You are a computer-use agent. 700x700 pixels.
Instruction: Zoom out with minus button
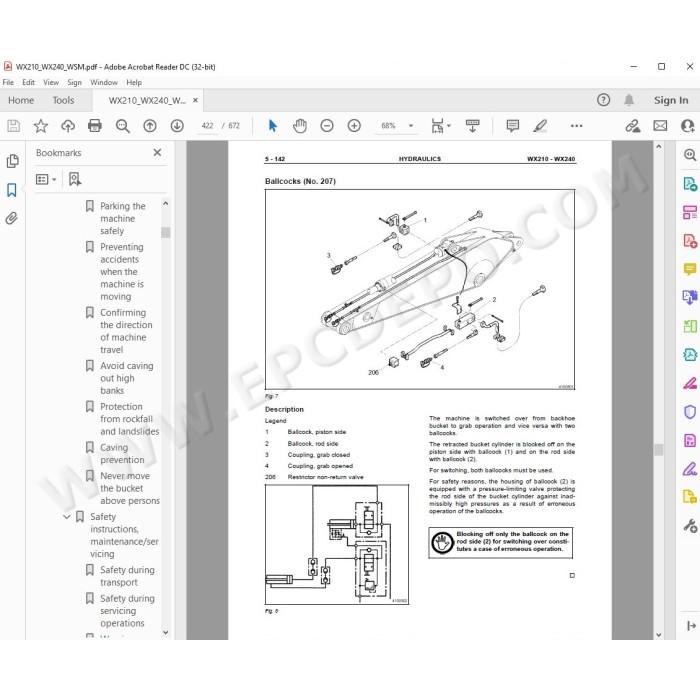click(327, 126)
